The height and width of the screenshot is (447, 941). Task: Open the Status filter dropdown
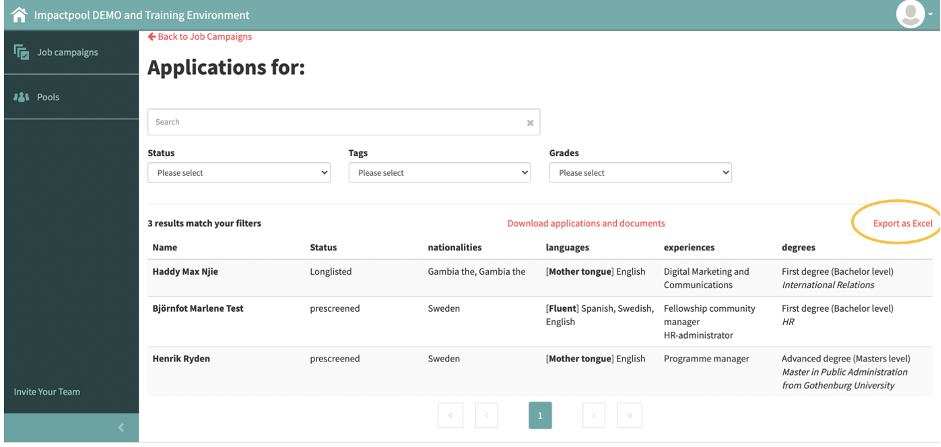(239, 173)
